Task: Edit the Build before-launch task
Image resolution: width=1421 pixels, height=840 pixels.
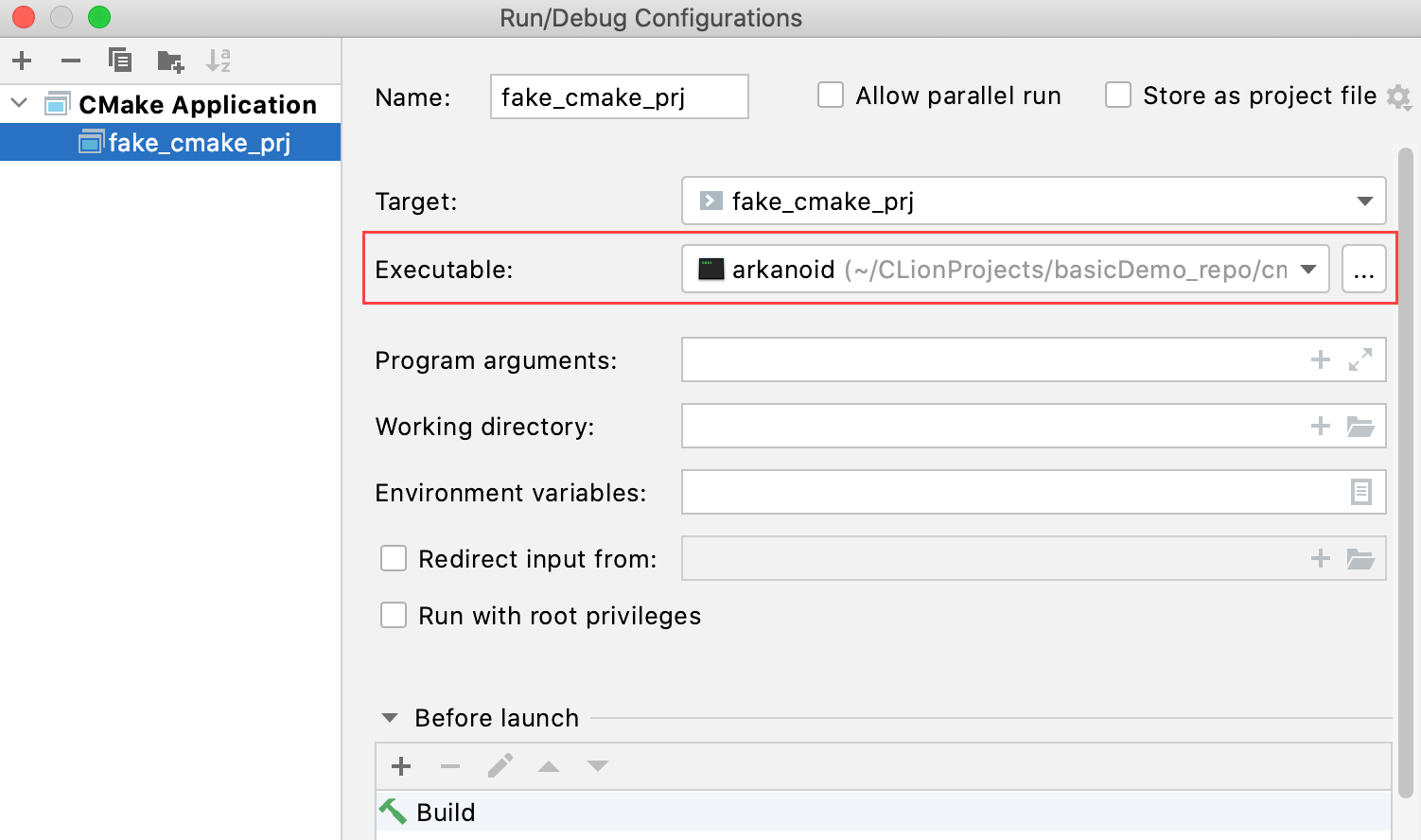Action: click(500, 766)
